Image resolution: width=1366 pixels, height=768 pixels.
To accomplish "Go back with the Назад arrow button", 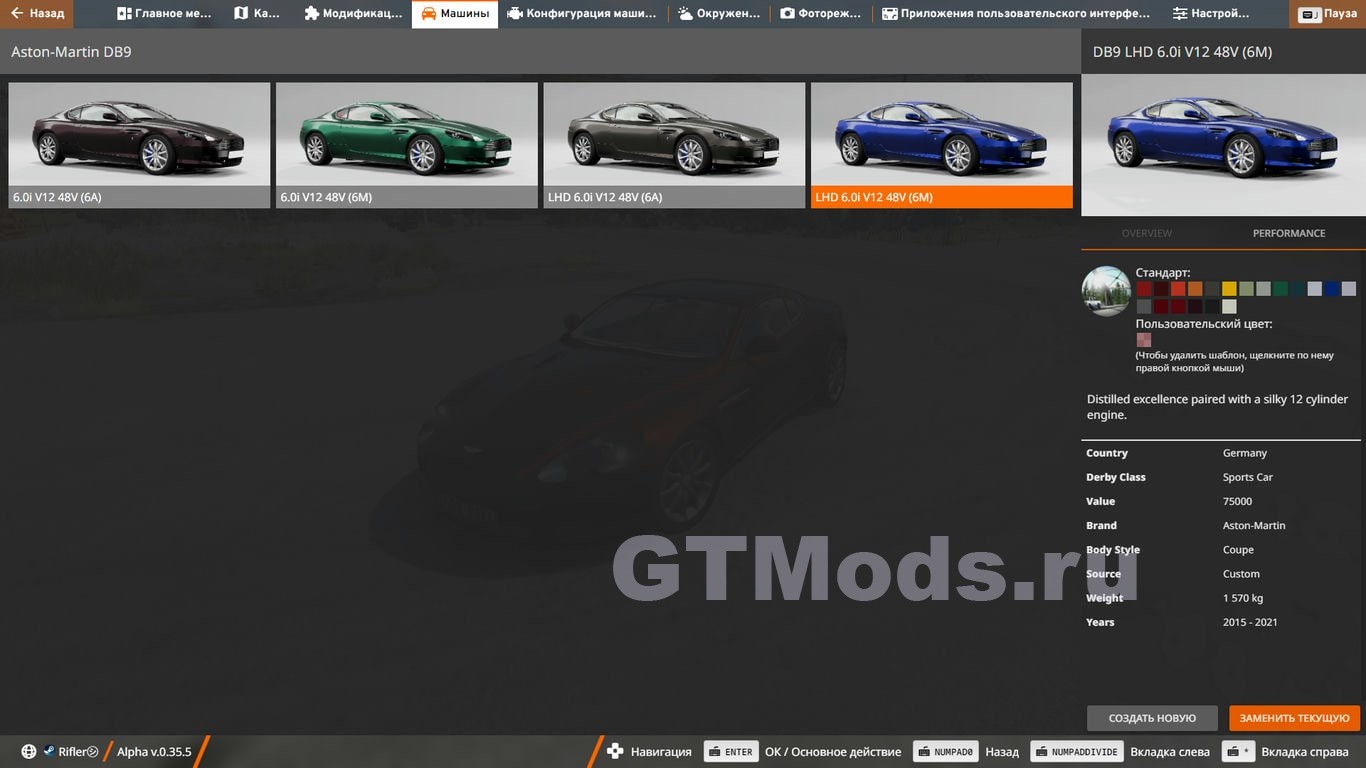I will point(37,14).
